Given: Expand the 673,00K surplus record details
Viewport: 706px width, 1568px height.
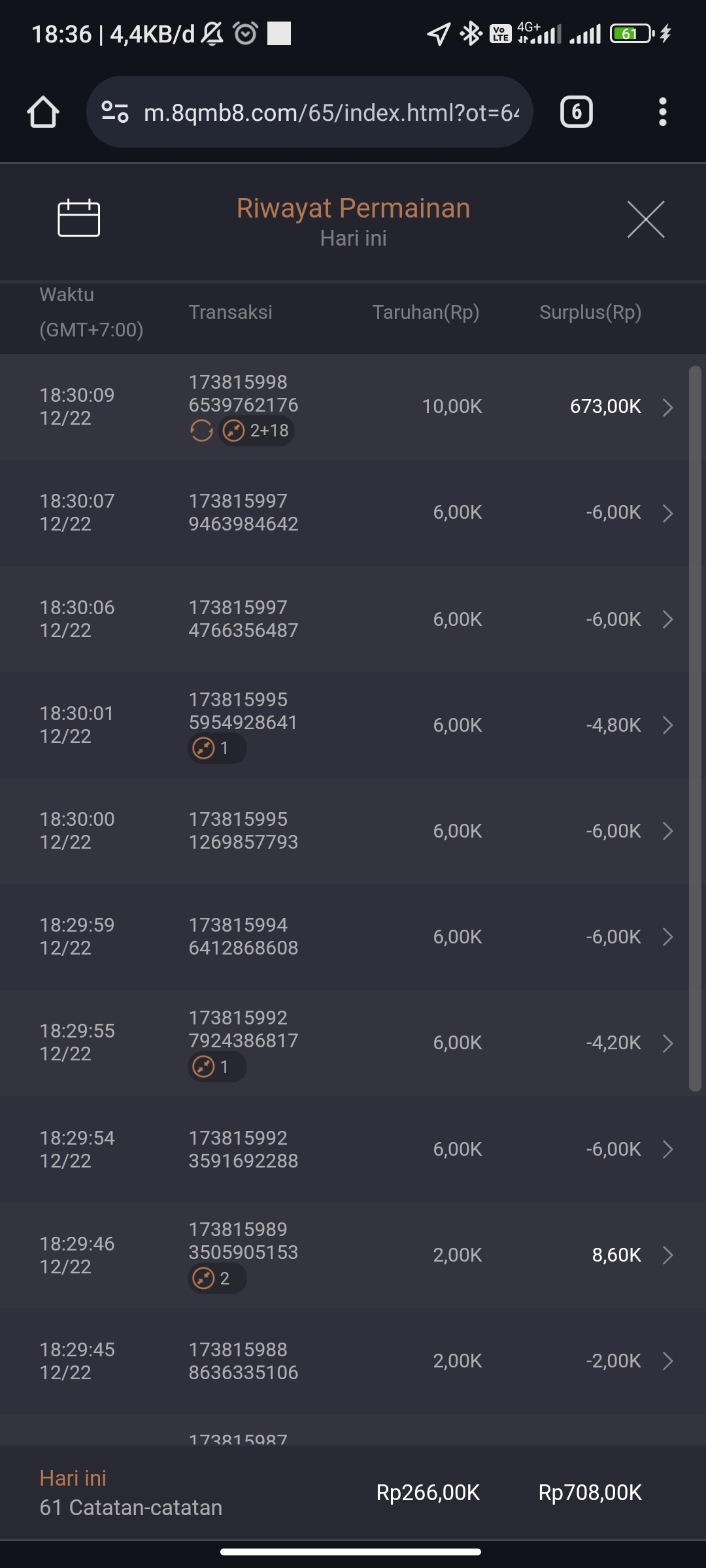Looking at the screenshot, I should [x=667, y=407].
